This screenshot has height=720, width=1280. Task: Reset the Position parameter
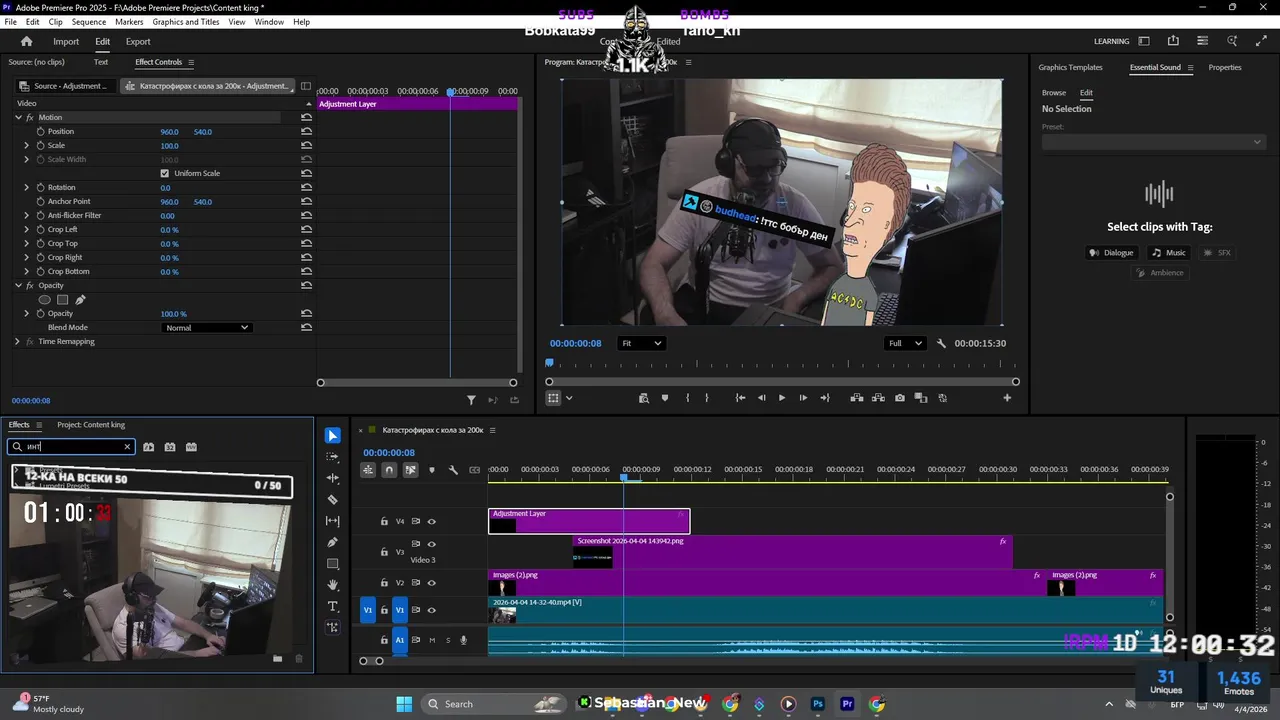306,131
